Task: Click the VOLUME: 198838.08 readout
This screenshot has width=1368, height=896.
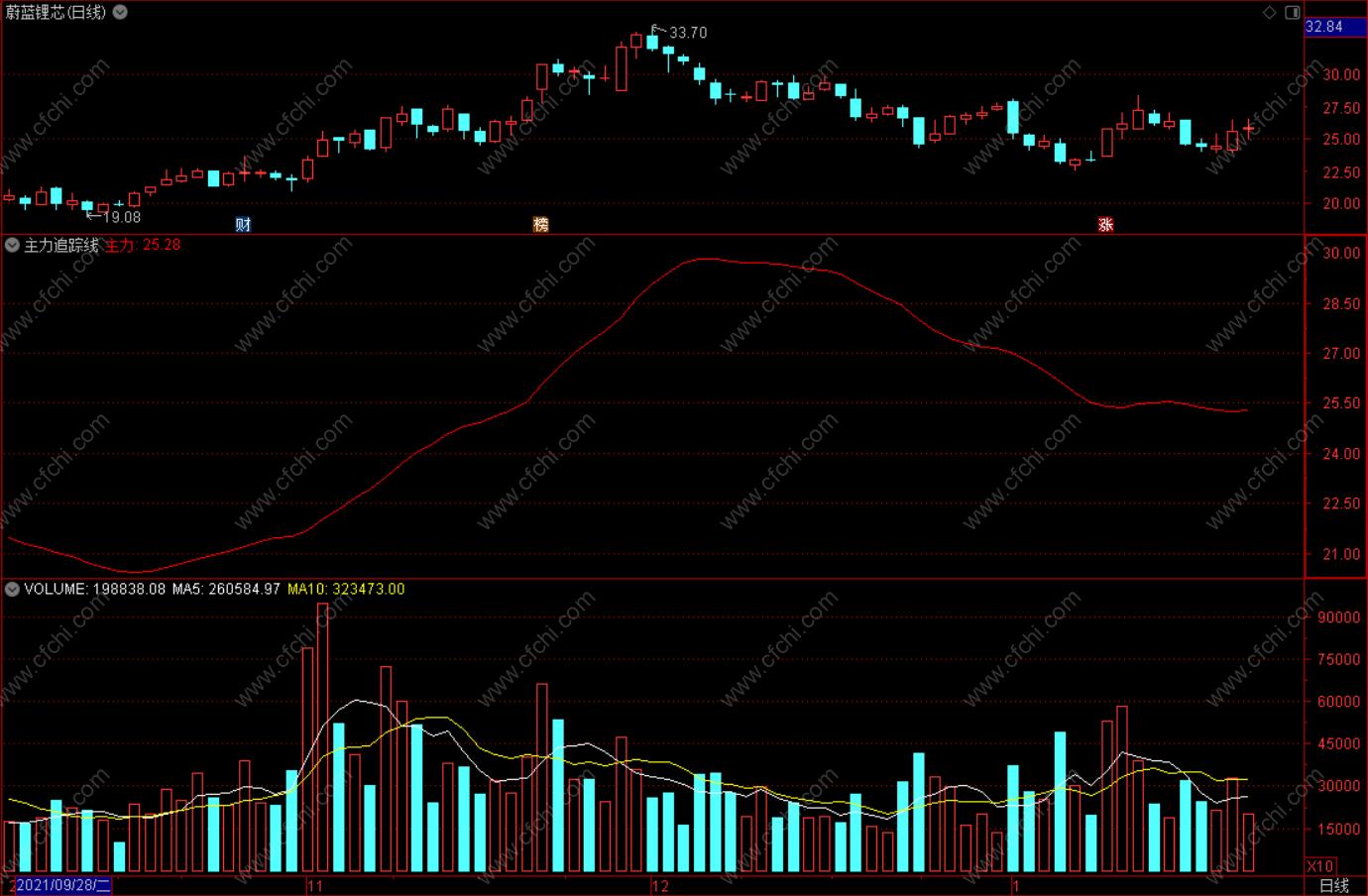Action: coord(95,589)
